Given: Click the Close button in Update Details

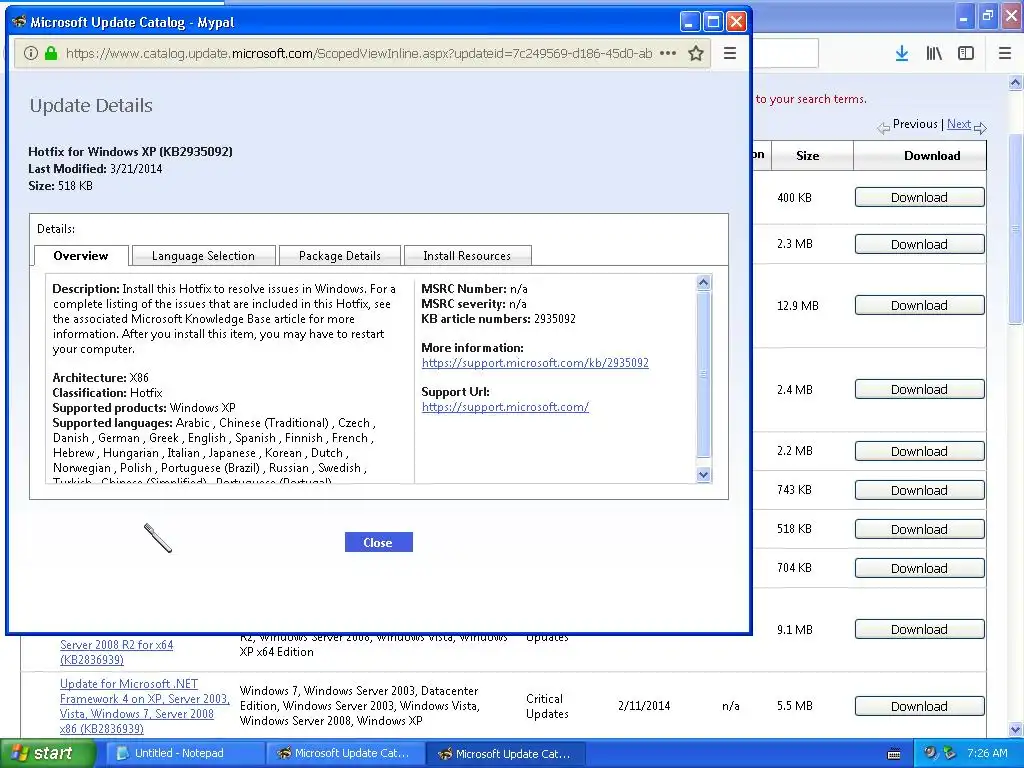Looking at the screenshot, I should point(378,542).
